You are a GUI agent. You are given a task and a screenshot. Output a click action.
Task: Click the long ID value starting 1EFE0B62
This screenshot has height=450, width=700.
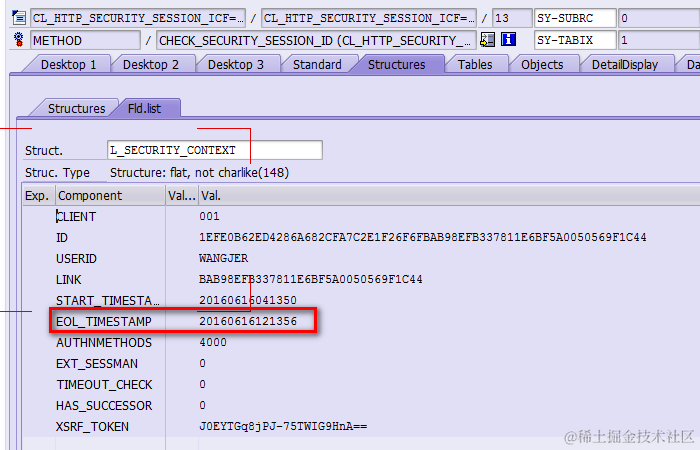tap(423, 238)
